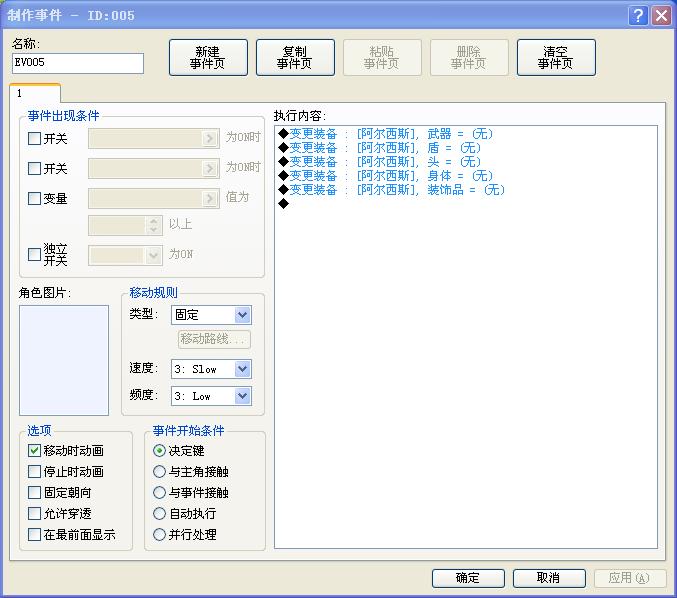Select 并行处理 trigger radio button
The height and width of the screenshot is (598, 677).
[159, 535]
